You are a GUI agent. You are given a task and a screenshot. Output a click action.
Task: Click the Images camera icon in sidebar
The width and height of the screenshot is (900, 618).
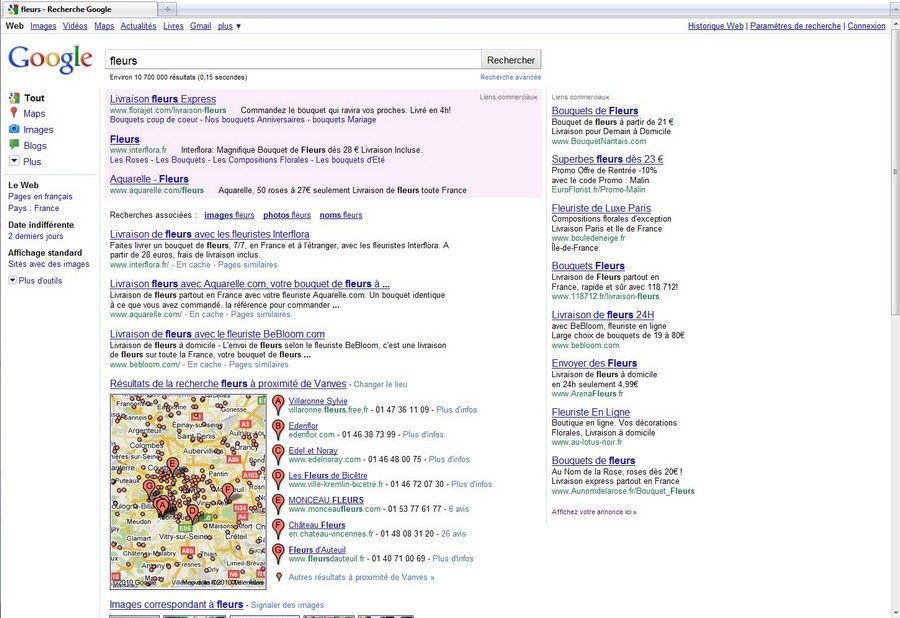coord(14,130)
